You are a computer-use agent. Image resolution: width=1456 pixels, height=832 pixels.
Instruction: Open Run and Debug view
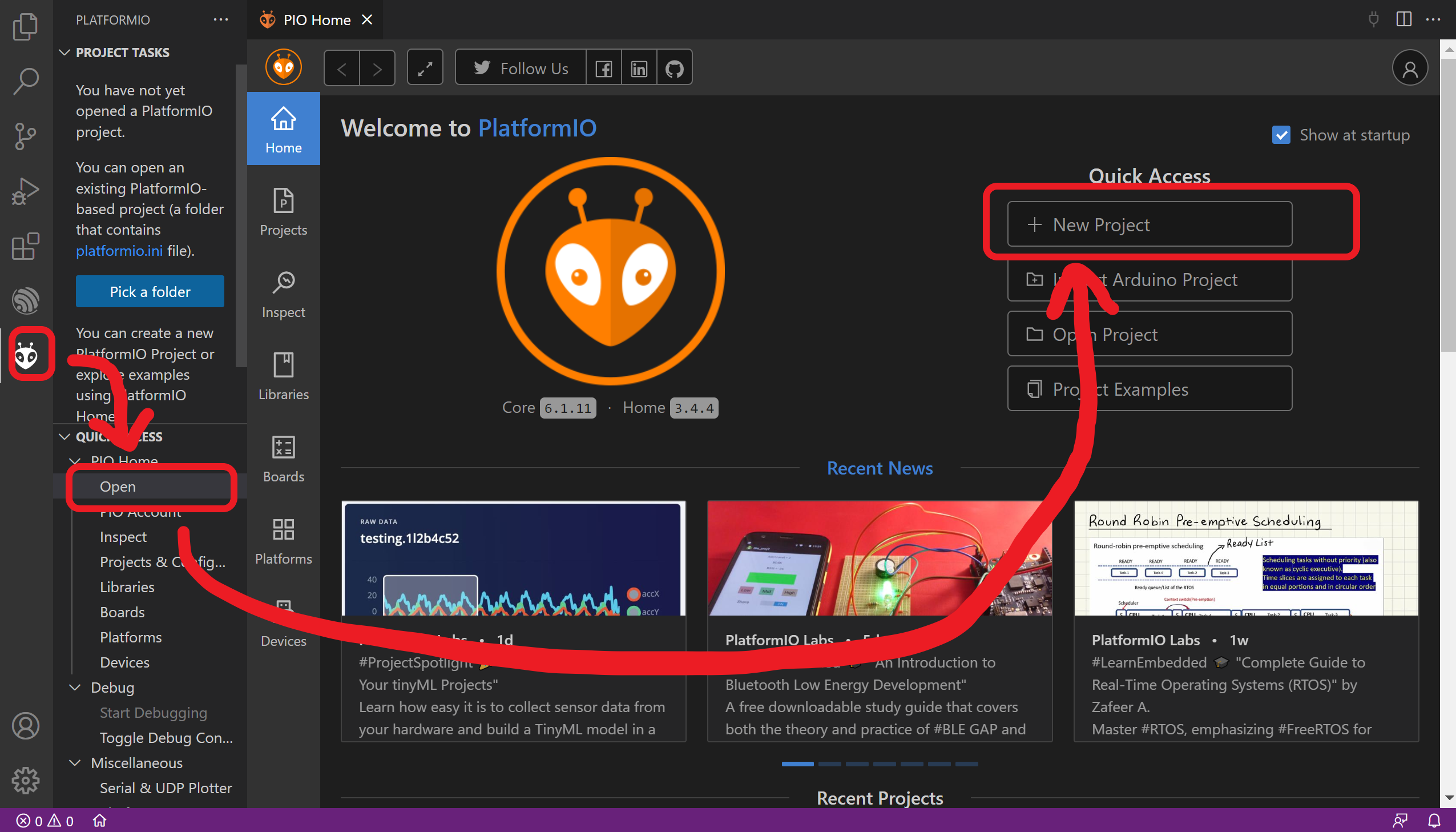tap(26, 191)
